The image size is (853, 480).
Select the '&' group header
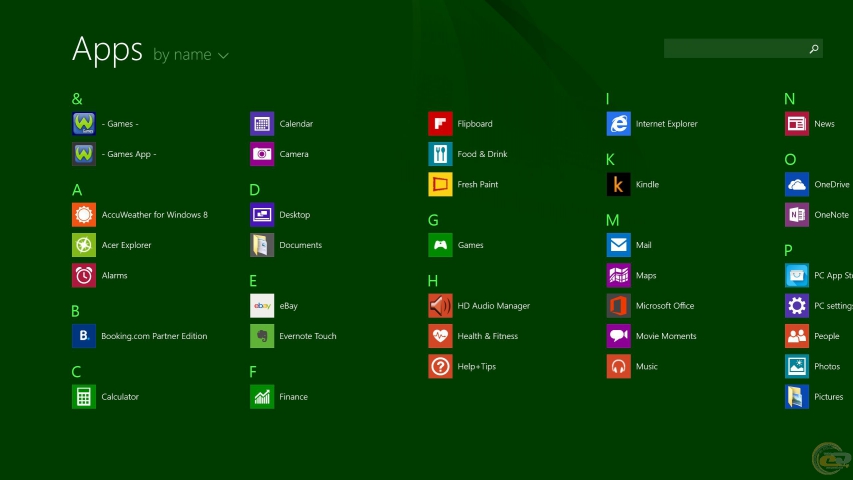(77, 99)
